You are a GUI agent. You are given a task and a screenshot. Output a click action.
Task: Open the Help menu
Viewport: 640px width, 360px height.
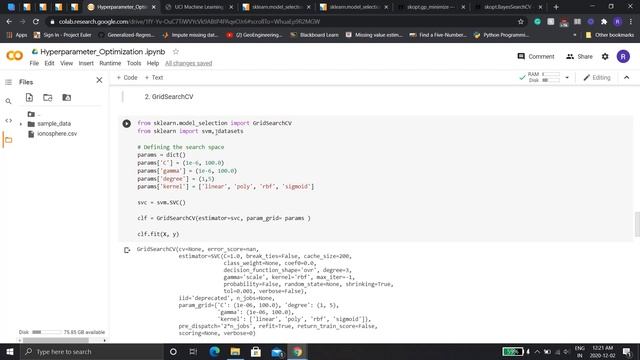click(153, 63)
